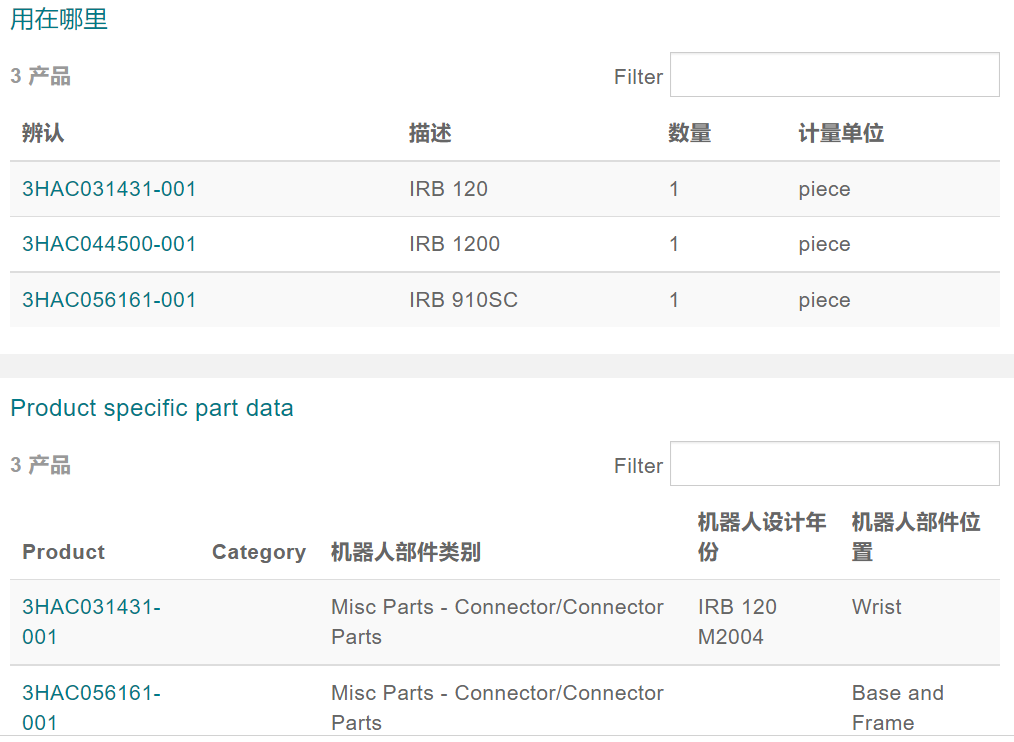Open link 3HAC031431-001 in 用在哪里 table
Screen dimensions: 1014x742
109,189
